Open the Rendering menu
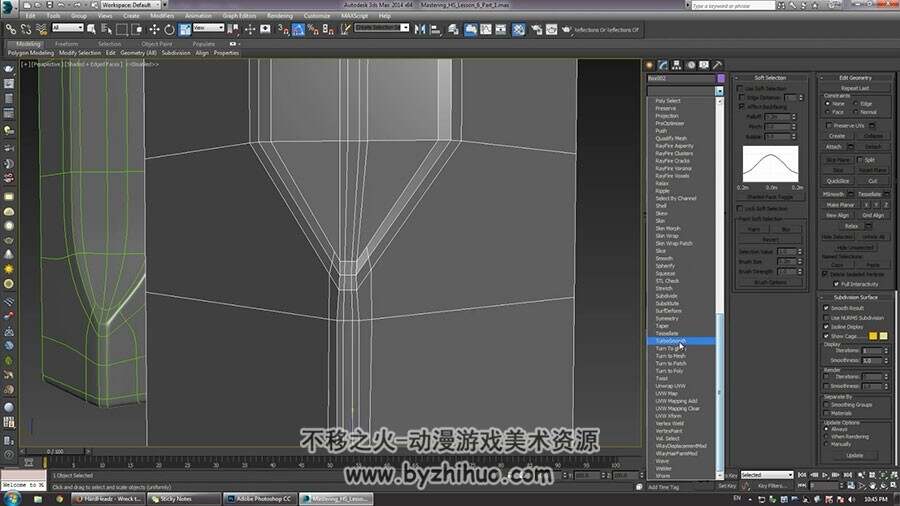900x506 pixels. (280, 15)
